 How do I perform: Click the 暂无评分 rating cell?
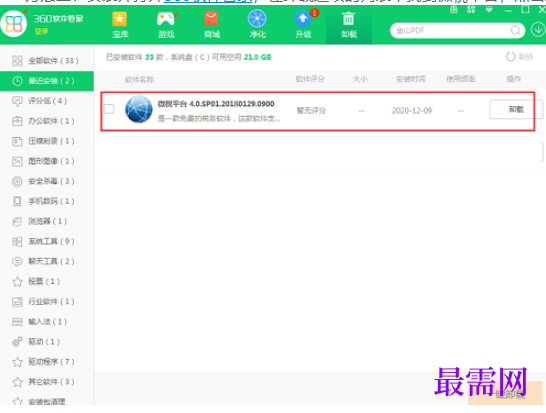311,111
